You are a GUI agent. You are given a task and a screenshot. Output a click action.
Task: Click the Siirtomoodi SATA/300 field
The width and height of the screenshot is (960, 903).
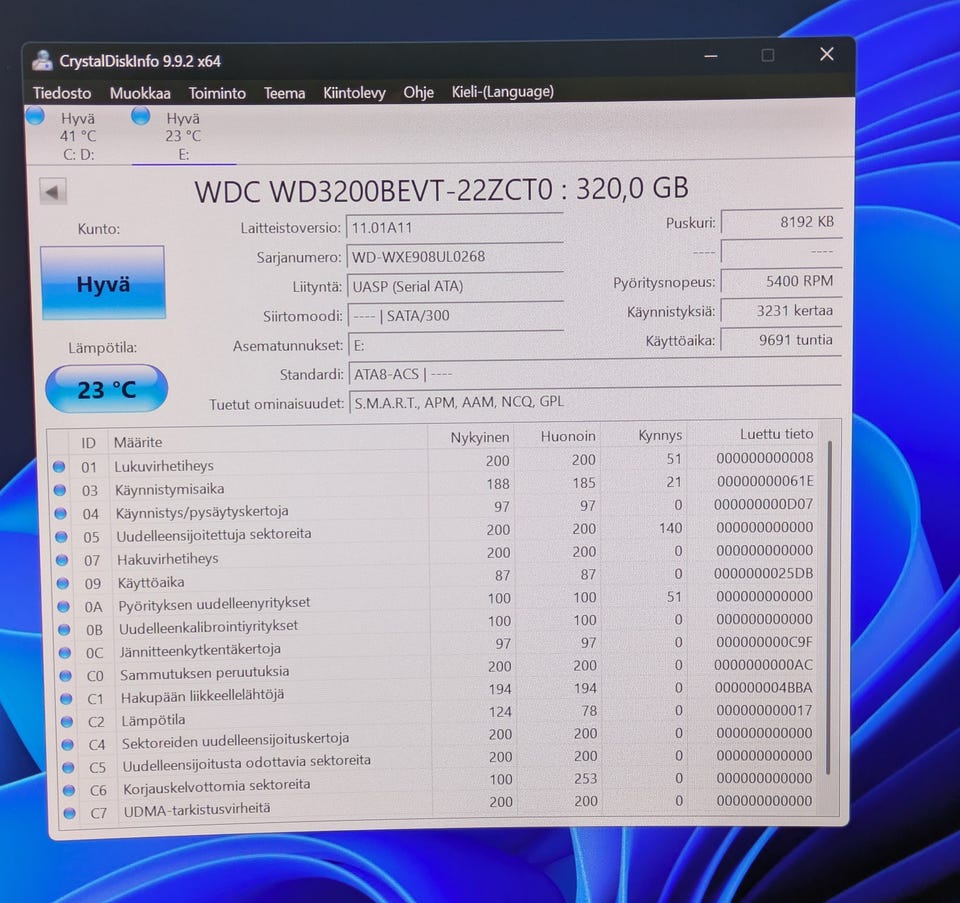coord(455,316)
